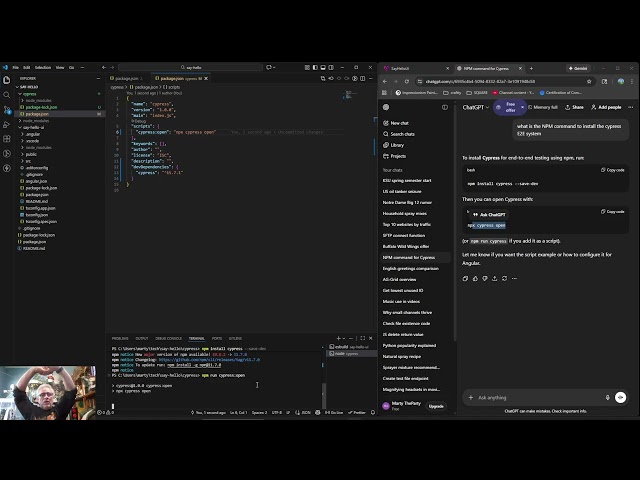Image resolution: width=640 pixels, height=480 pixels.
Task: Click the split editor icon in editor toolbar
Action: tap(362, 78)
